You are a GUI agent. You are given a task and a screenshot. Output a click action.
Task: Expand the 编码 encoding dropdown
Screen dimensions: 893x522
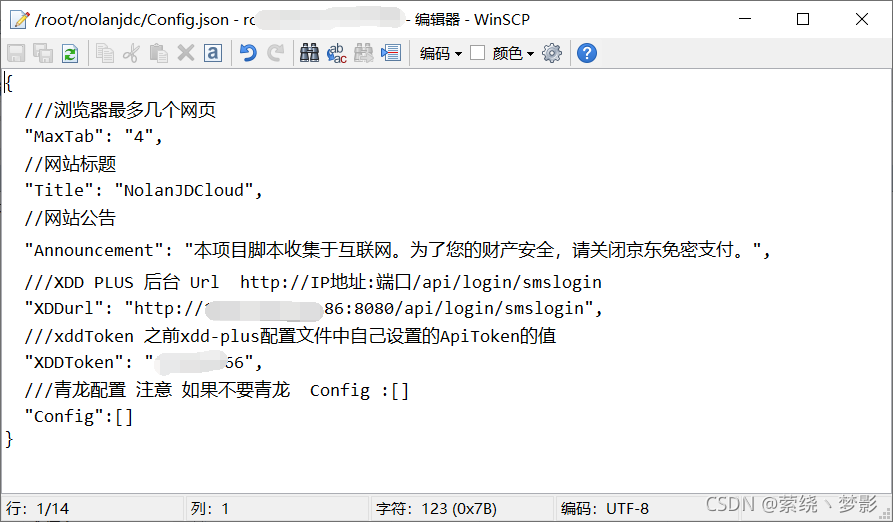point(441,54)
